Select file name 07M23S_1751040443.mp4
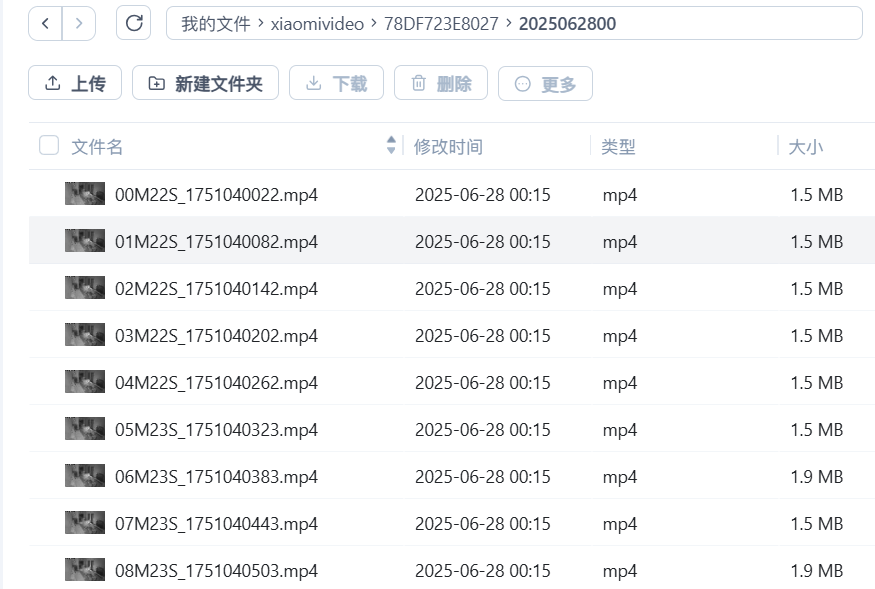 point(217,524)
